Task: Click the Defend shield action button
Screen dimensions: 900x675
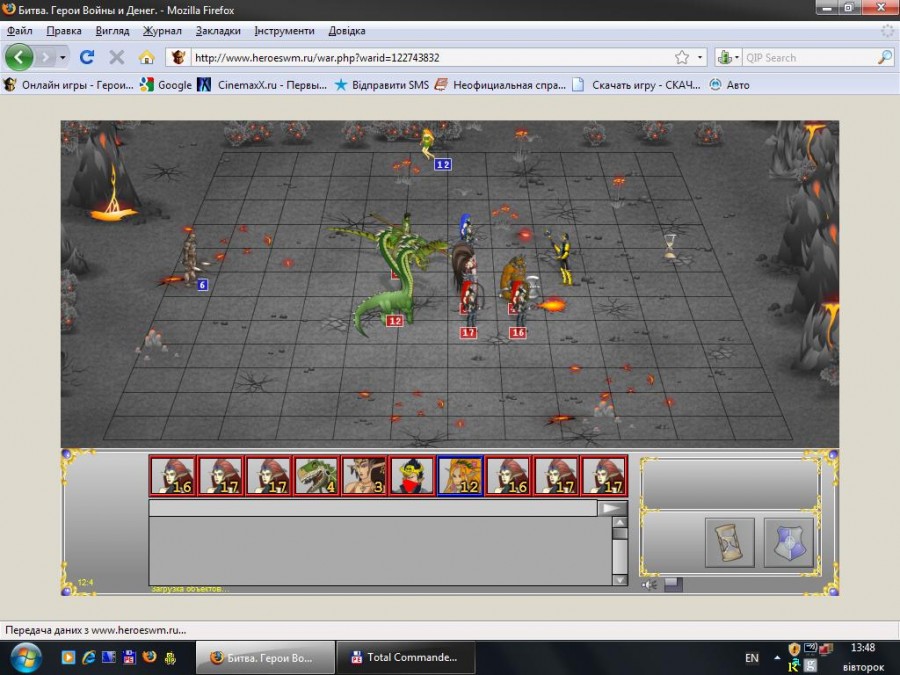Action: 789,542
